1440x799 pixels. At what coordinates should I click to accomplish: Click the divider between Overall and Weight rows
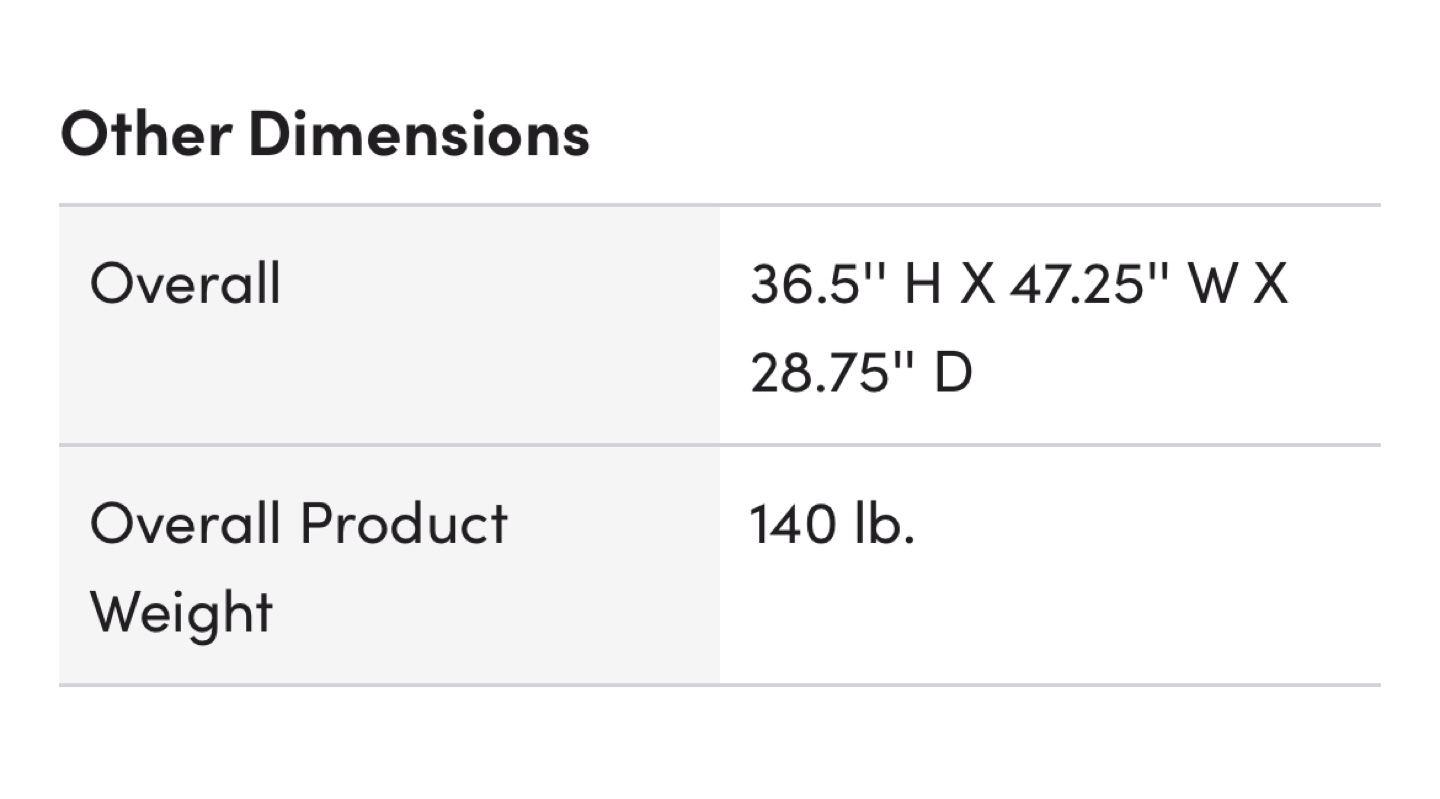[x=720, y=445]
